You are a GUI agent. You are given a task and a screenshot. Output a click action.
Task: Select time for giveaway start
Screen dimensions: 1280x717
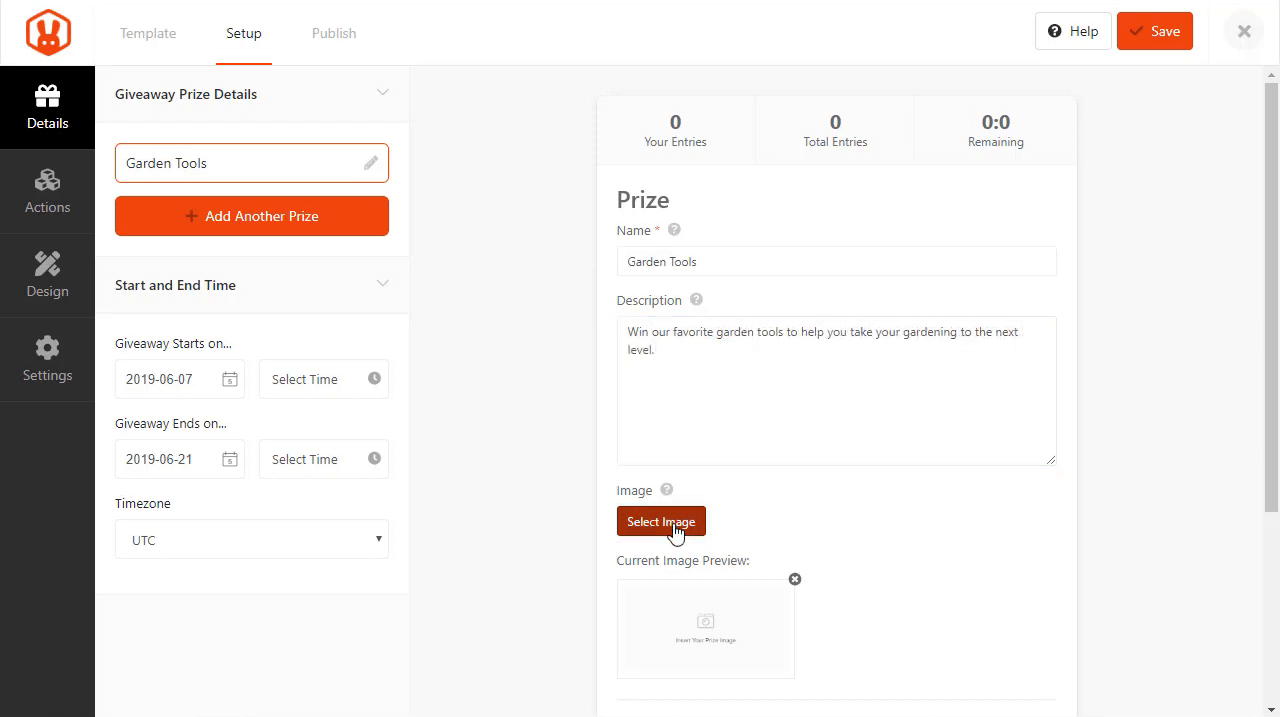click(x=324, y=380)
